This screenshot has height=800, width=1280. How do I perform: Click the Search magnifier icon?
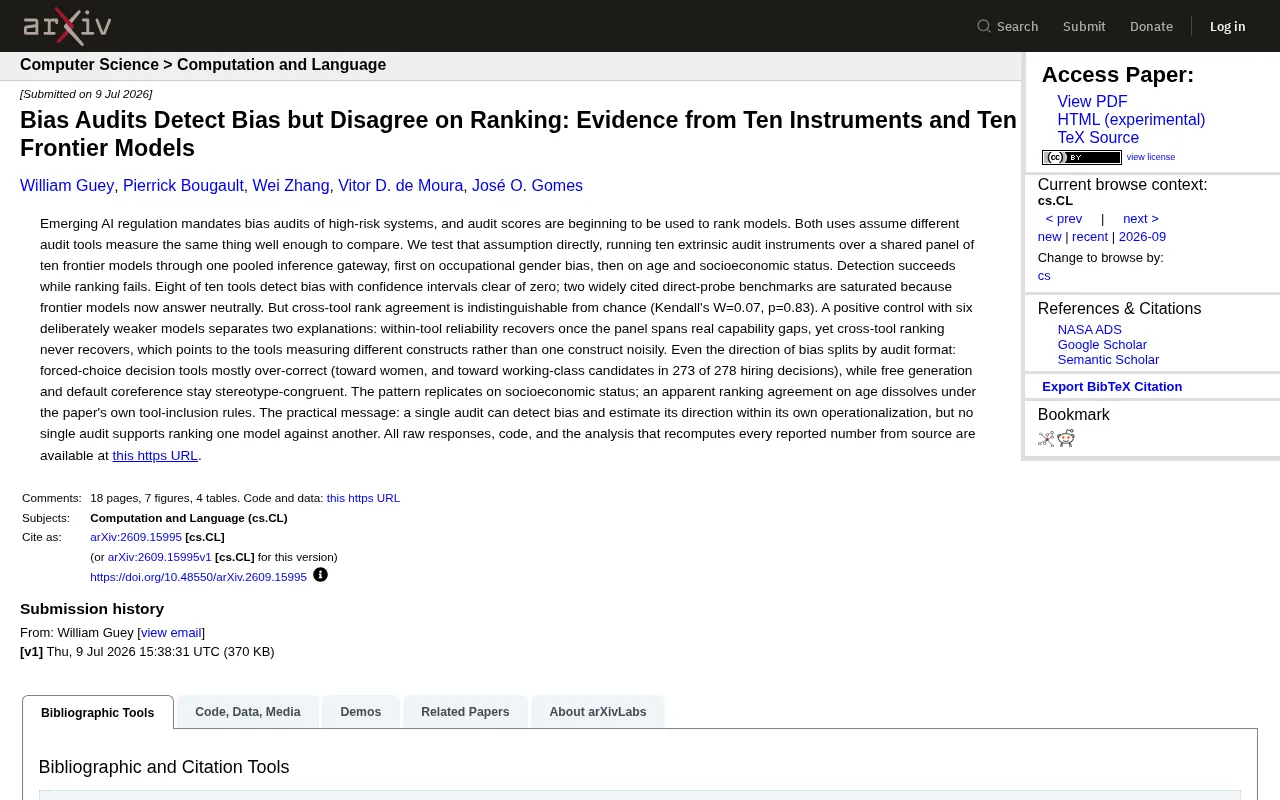984,26
